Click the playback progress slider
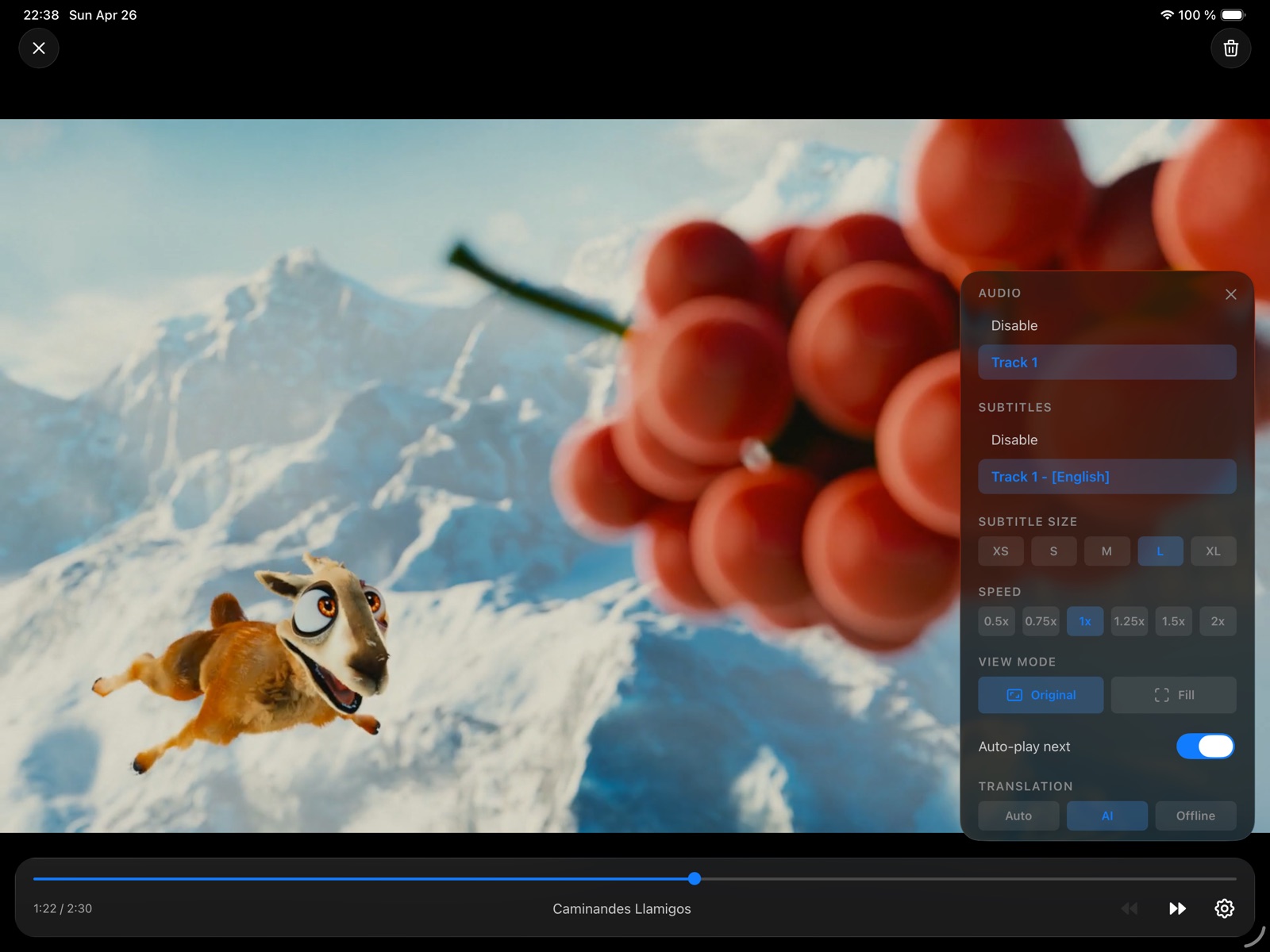The image size is (1270, 952). (695, 879)
